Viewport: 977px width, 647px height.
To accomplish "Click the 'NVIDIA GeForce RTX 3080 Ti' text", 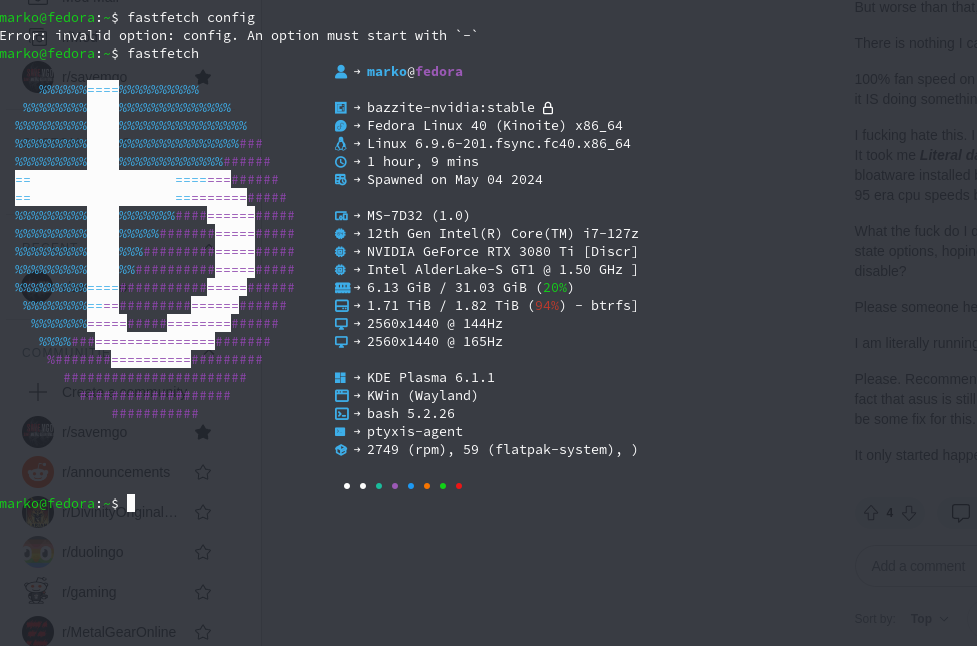I will tap(470, 252).
